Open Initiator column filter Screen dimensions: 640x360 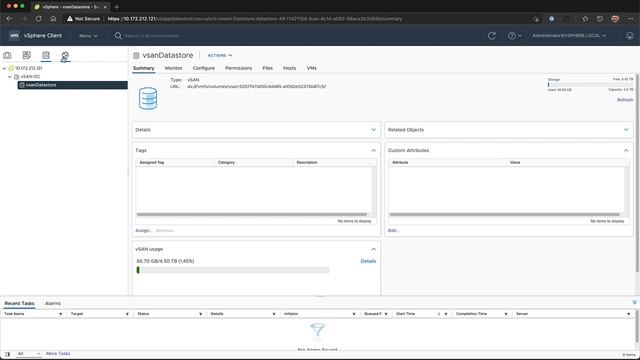(353, 314)
